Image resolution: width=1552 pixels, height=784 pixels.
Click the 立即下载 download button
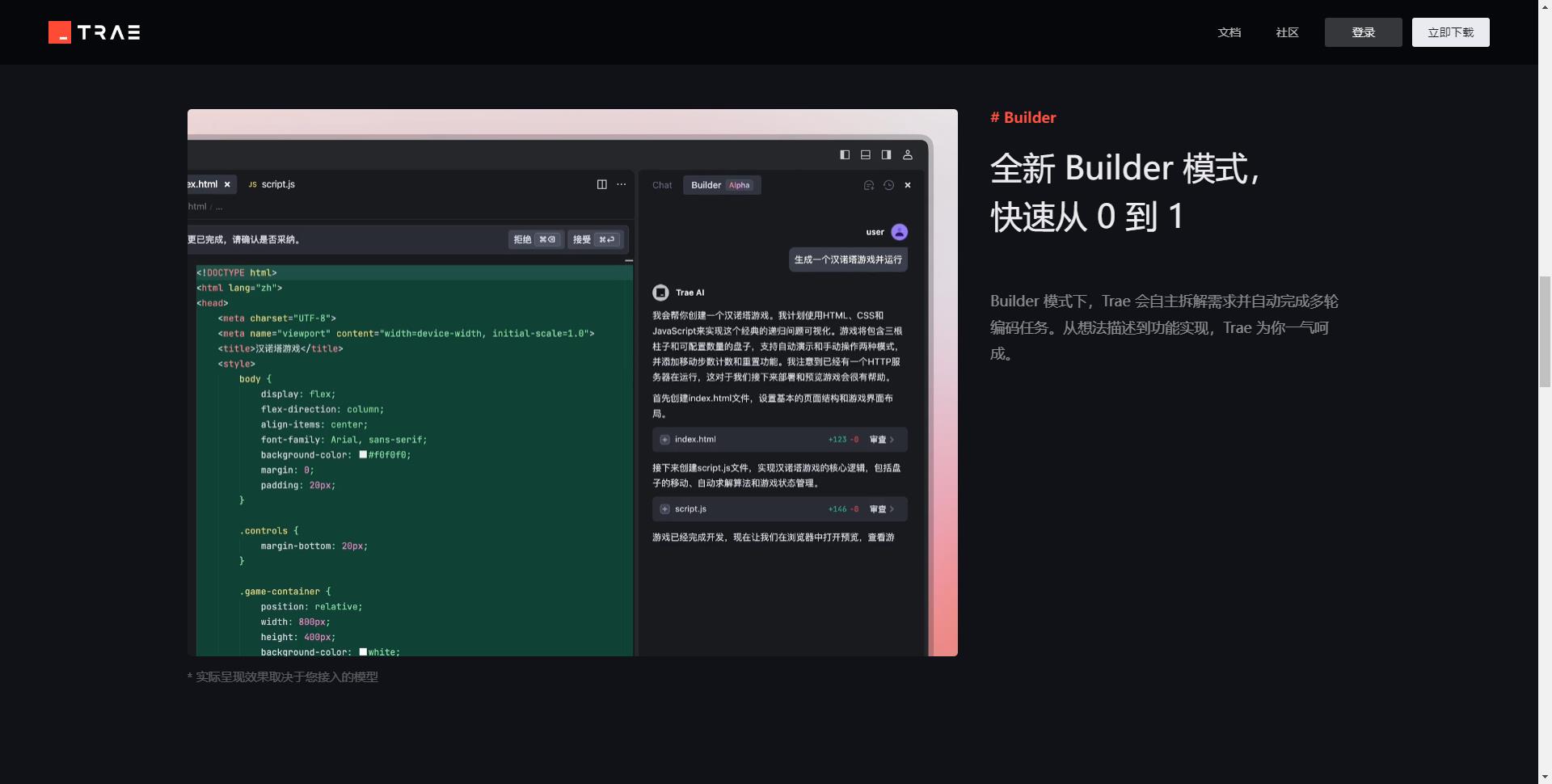click(1450, 32)
